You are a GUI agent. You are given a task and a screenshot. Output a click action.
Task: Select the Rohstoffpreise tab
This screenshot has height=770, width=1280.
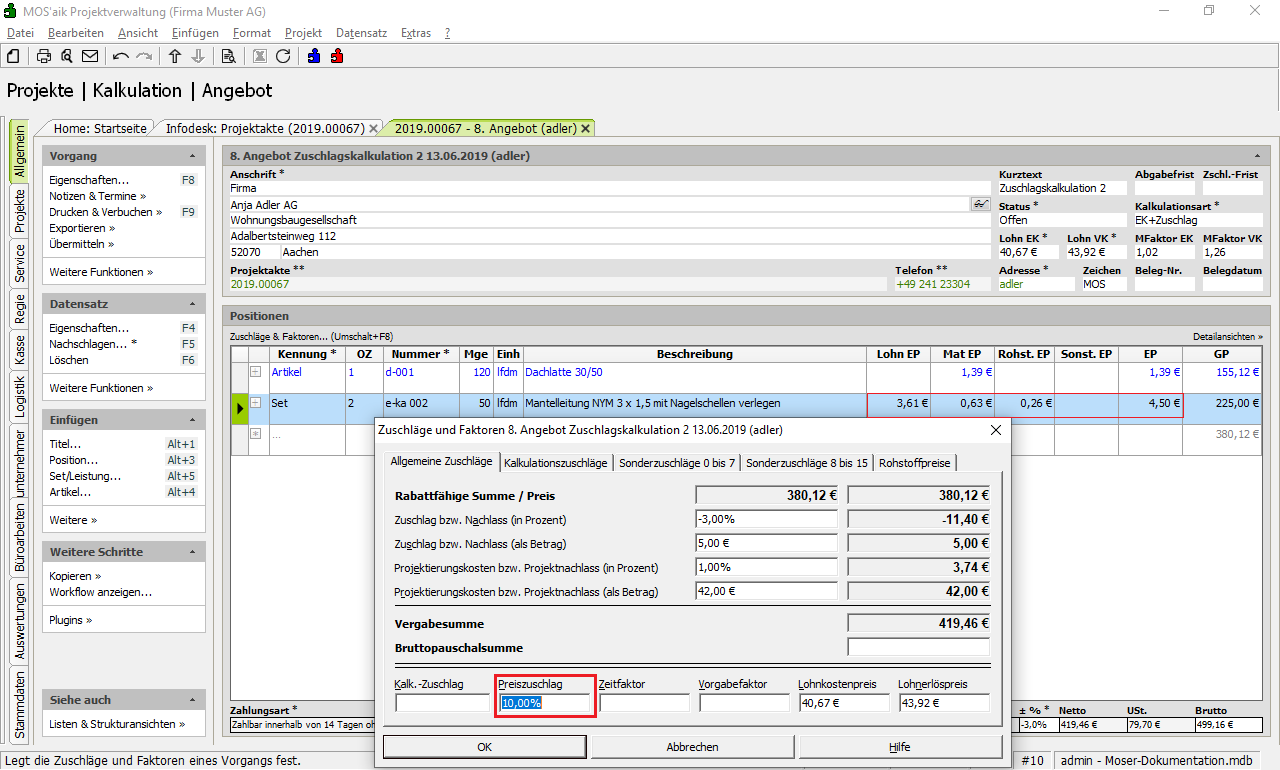click(x=915, y=463)
